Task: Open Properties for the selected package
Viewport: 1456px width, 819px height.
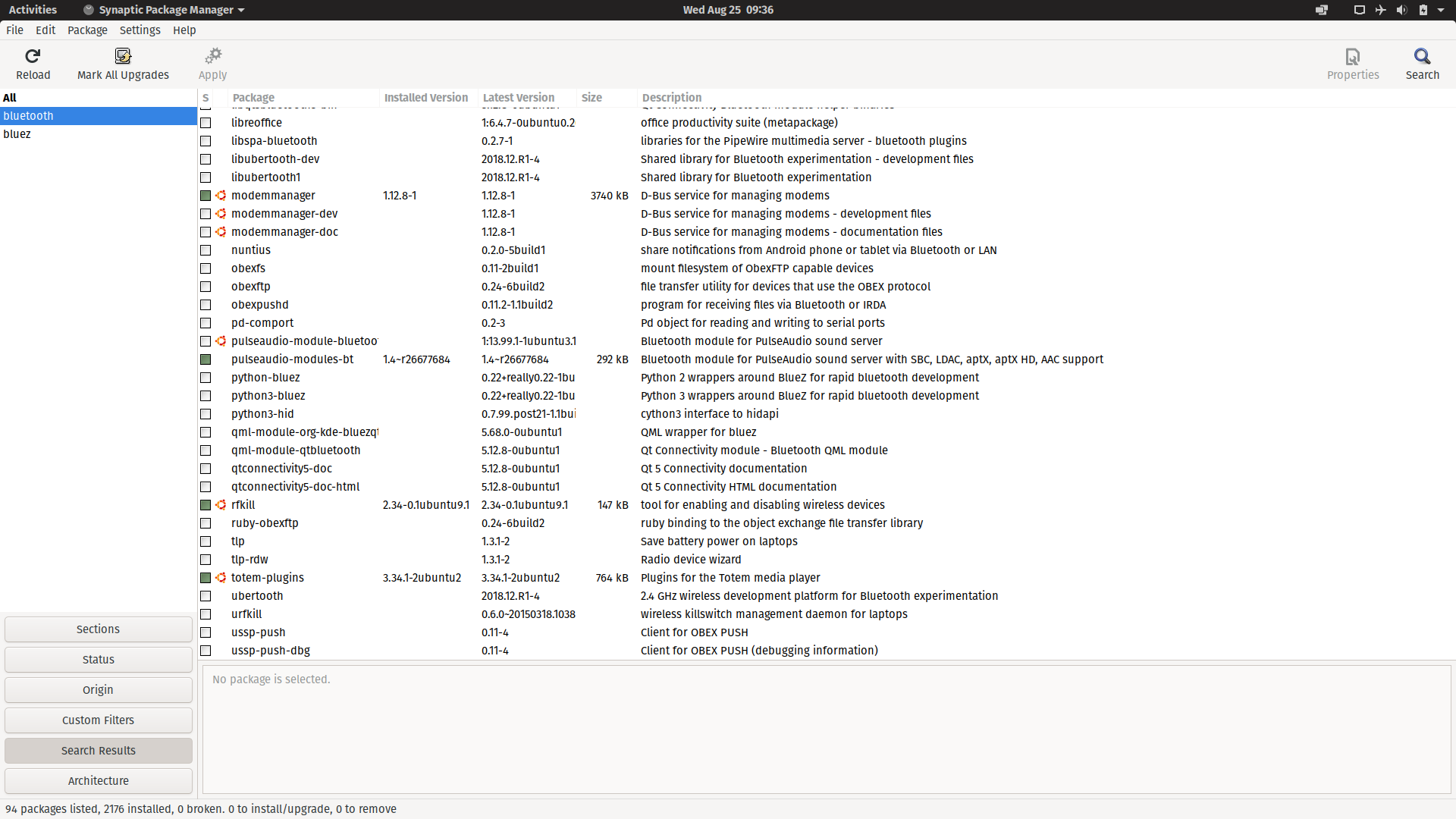Action: click(1353, 64)
